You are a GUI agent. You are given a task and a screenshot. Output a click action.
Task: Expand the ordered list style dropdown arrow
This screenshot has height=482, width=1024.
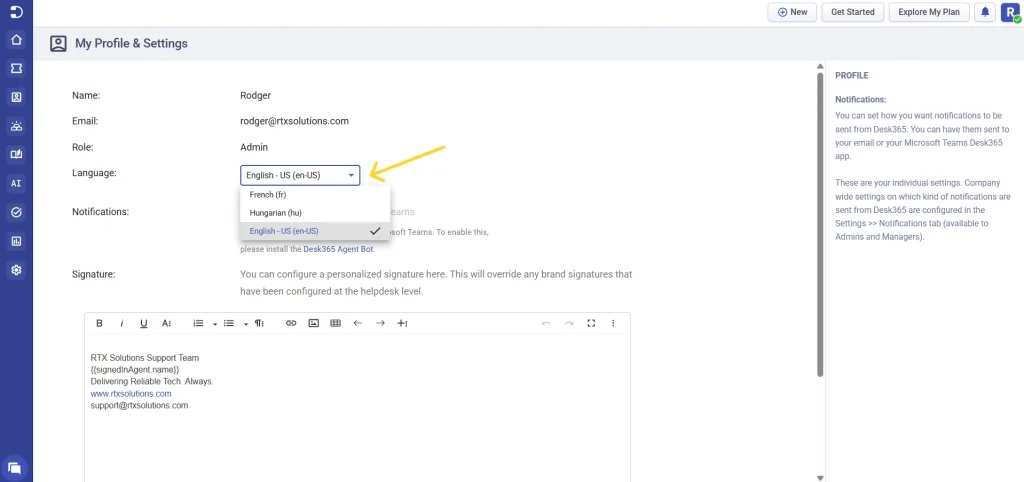click(x=214, y=324)
